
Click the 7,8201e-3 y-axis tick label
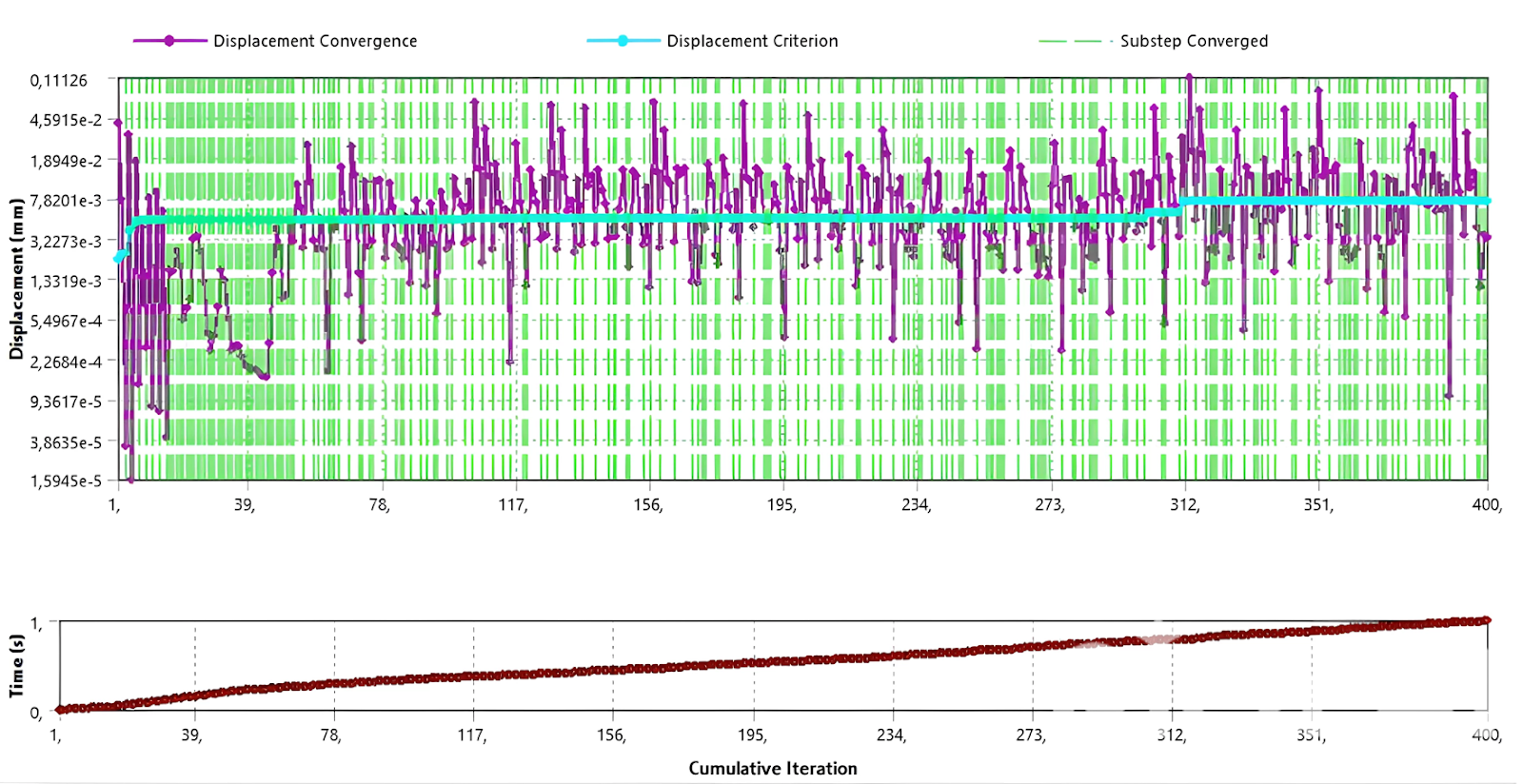[65, 201]
